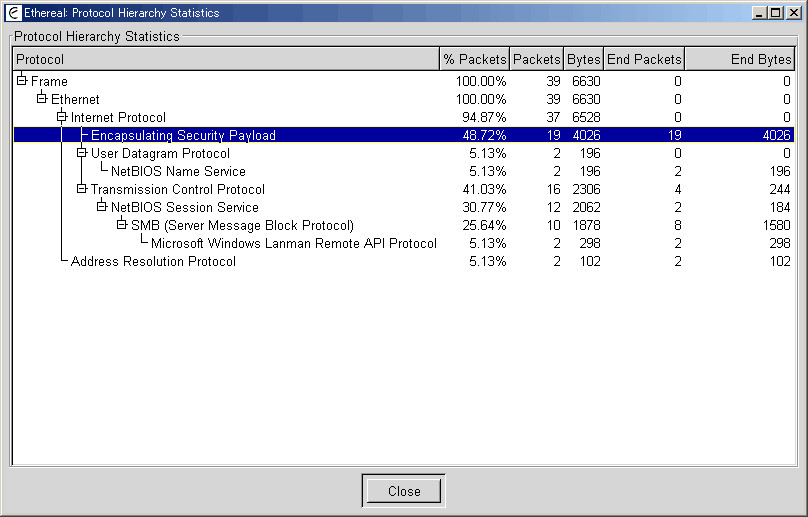Click the End Packets column header
This screenshot has height=517, width=808.
[x=644, y=59]
